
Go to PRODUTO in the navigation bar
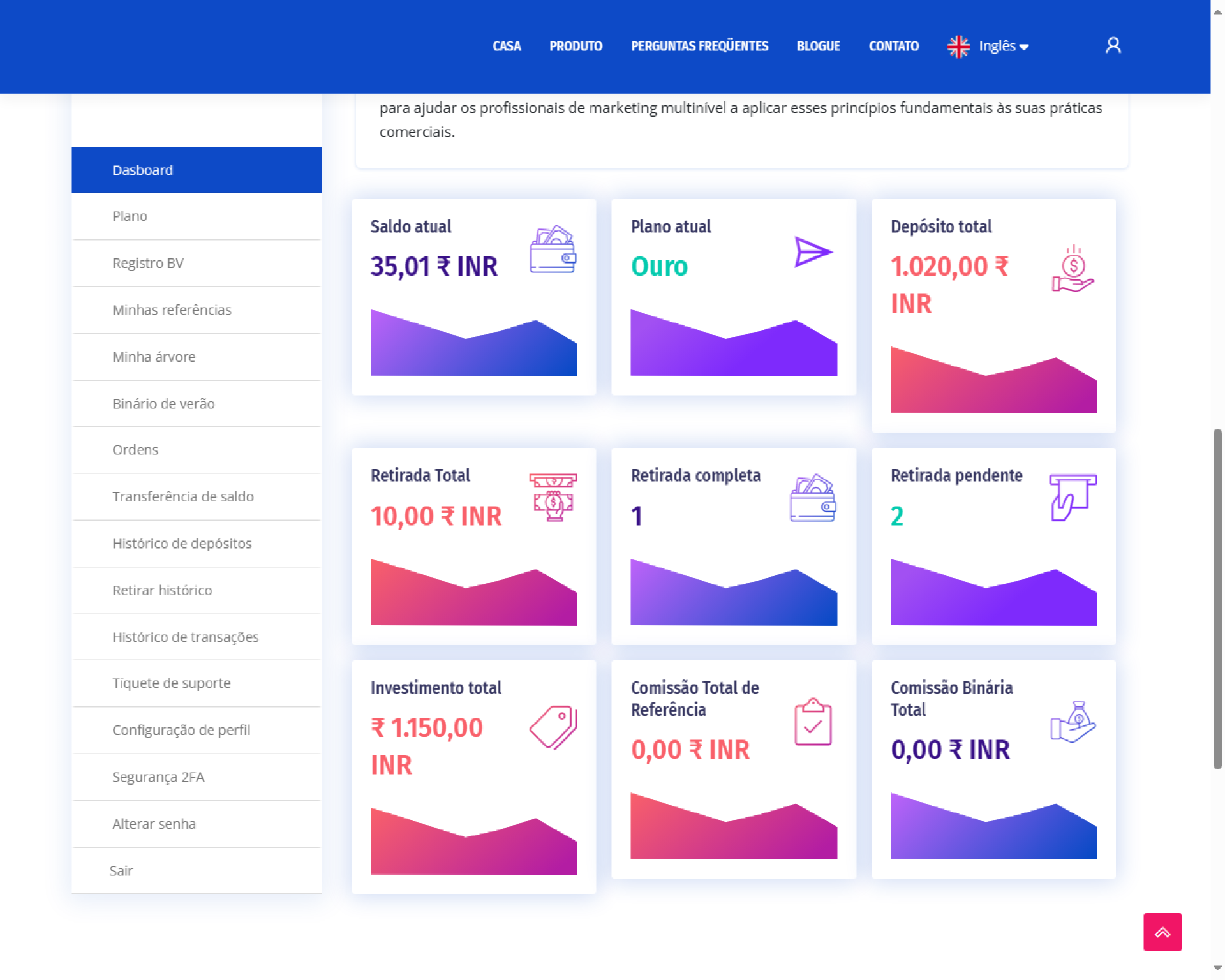click(575, 46)
